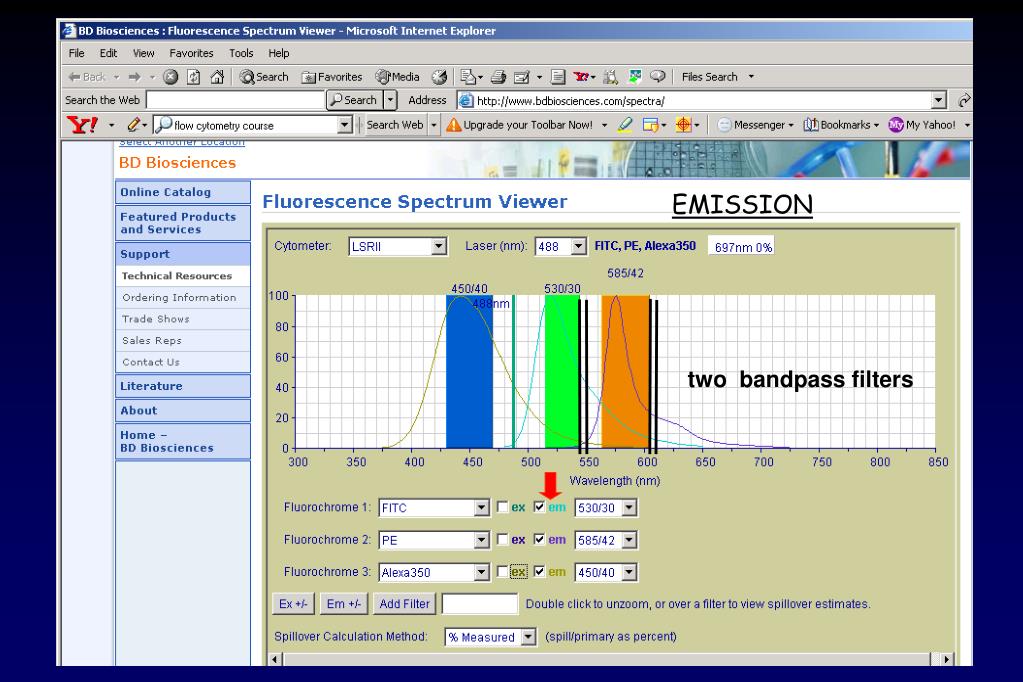
Task: Click the Add Filter text field
Action: (x=480, y=604)
